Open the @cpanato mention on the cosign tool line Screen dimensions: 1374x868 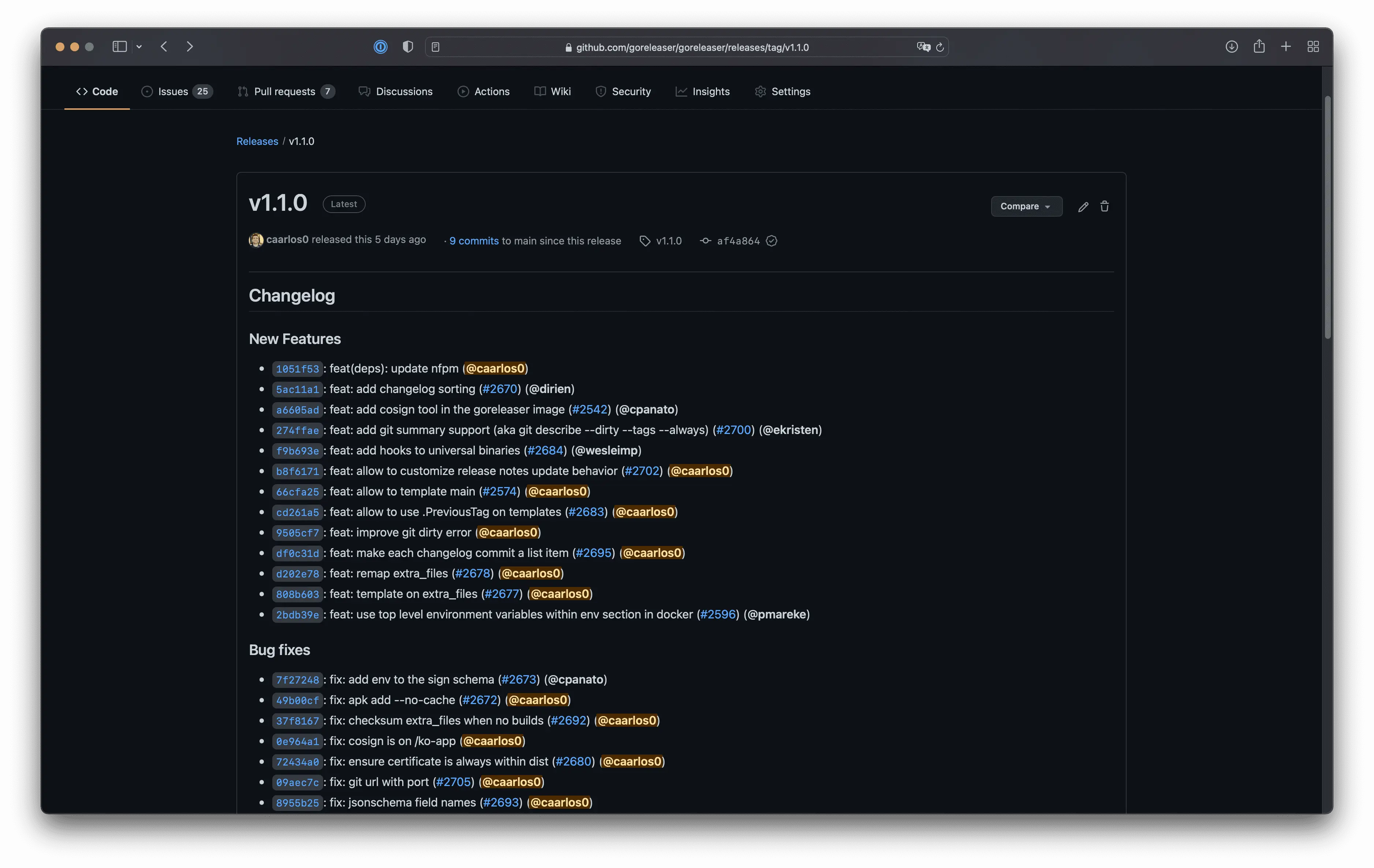click(x=646, y=409)
